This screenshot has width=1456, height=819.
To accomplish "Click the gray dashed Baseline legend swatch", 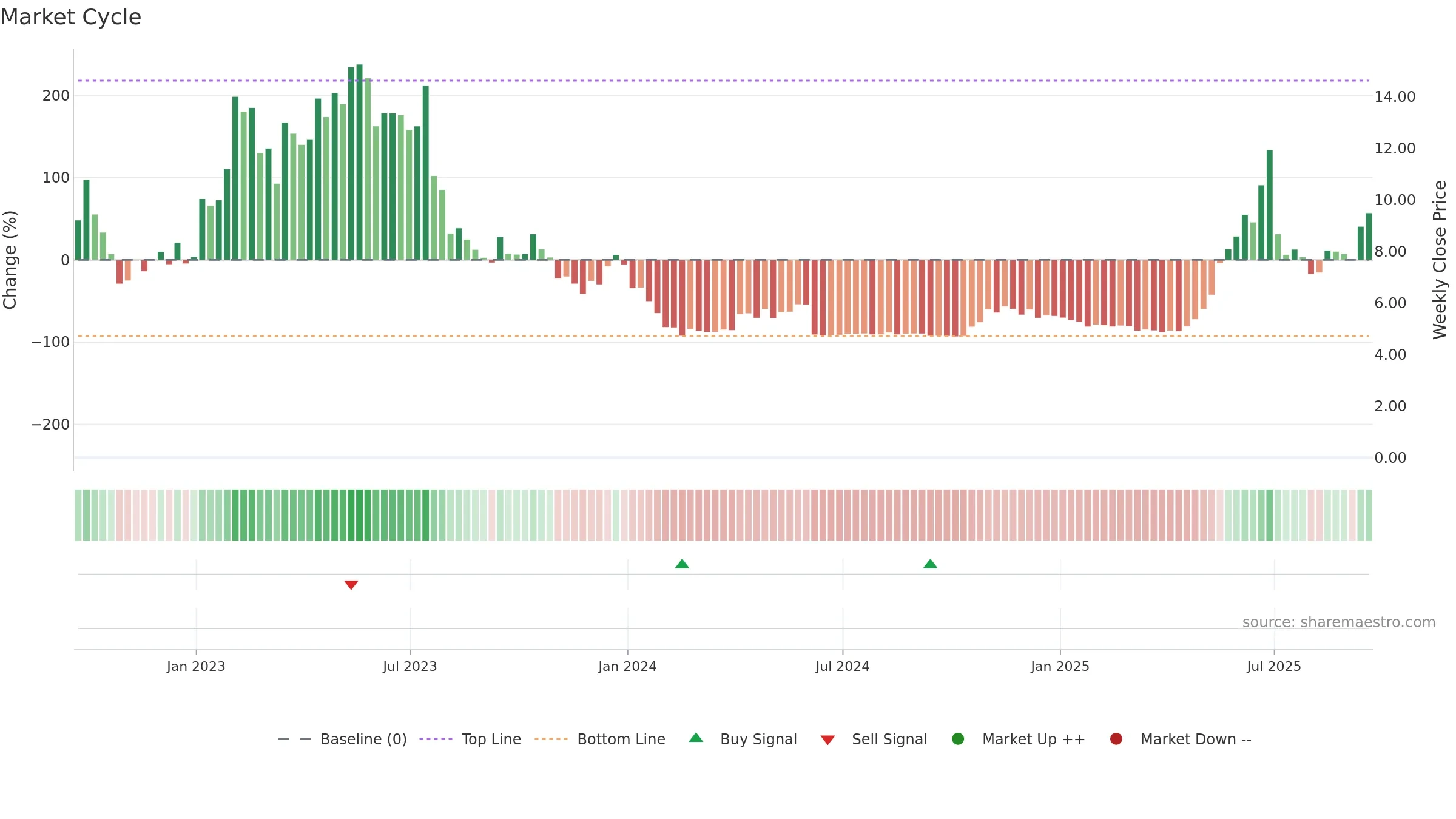I will point(294,739).
